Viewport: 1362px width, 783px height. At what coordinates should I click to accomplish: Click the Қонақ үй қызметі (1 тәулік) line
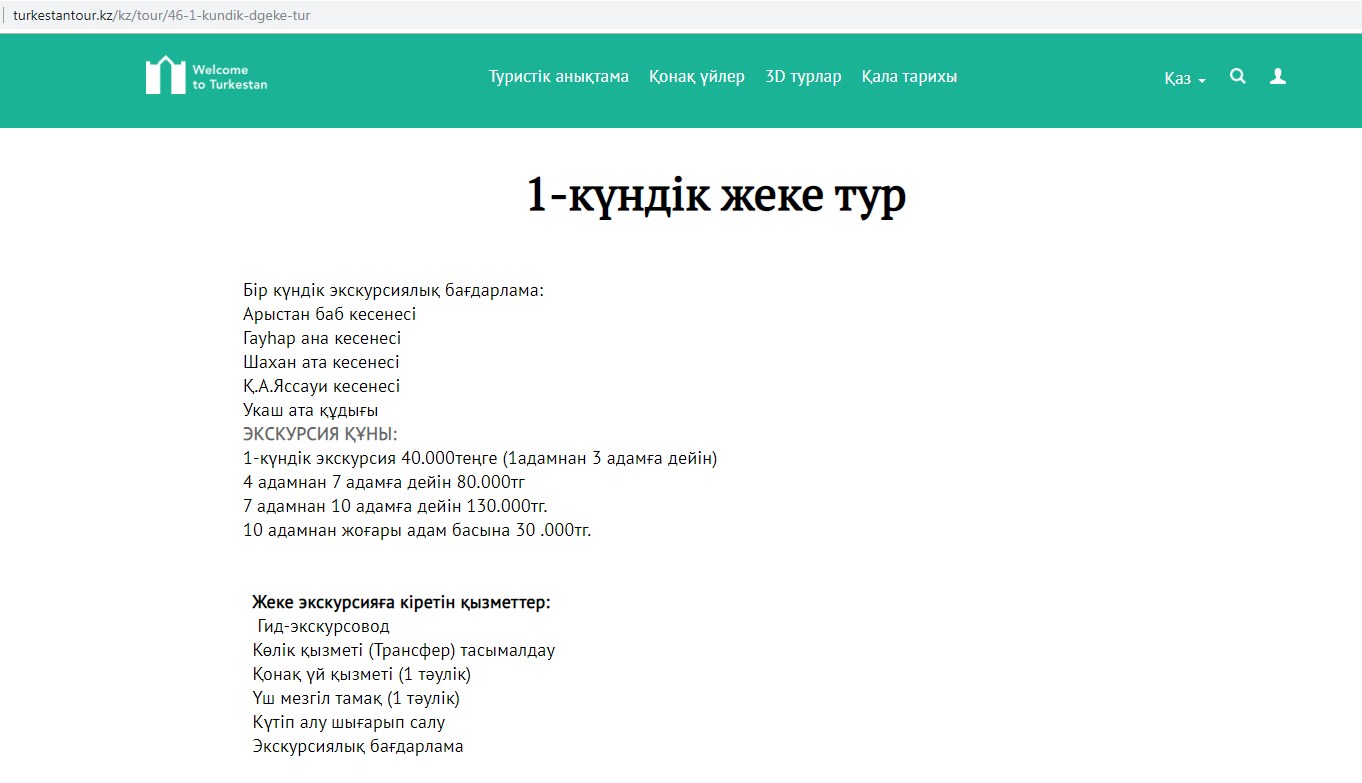362,674
